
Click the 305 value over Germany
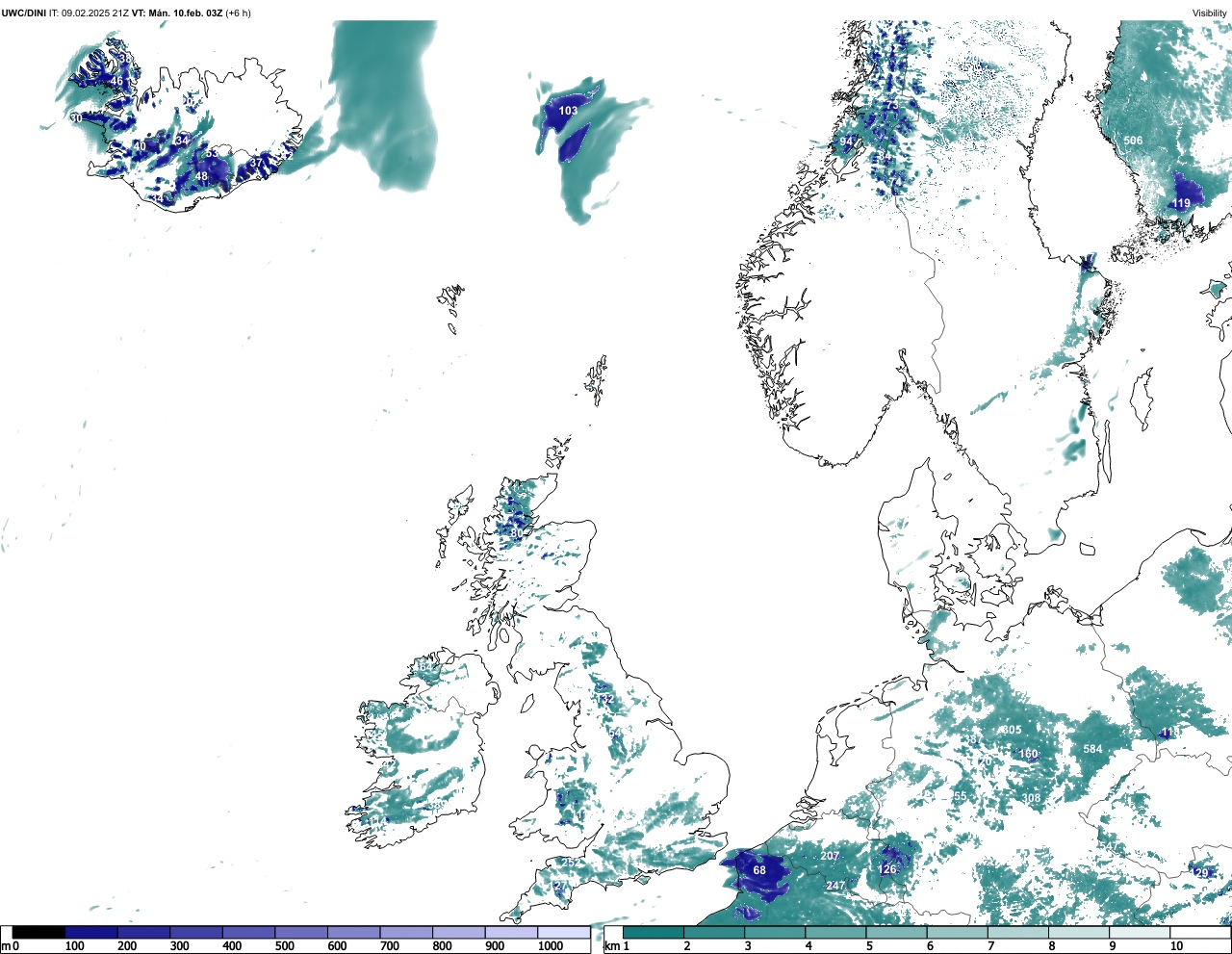click(x=1012, y=730)
